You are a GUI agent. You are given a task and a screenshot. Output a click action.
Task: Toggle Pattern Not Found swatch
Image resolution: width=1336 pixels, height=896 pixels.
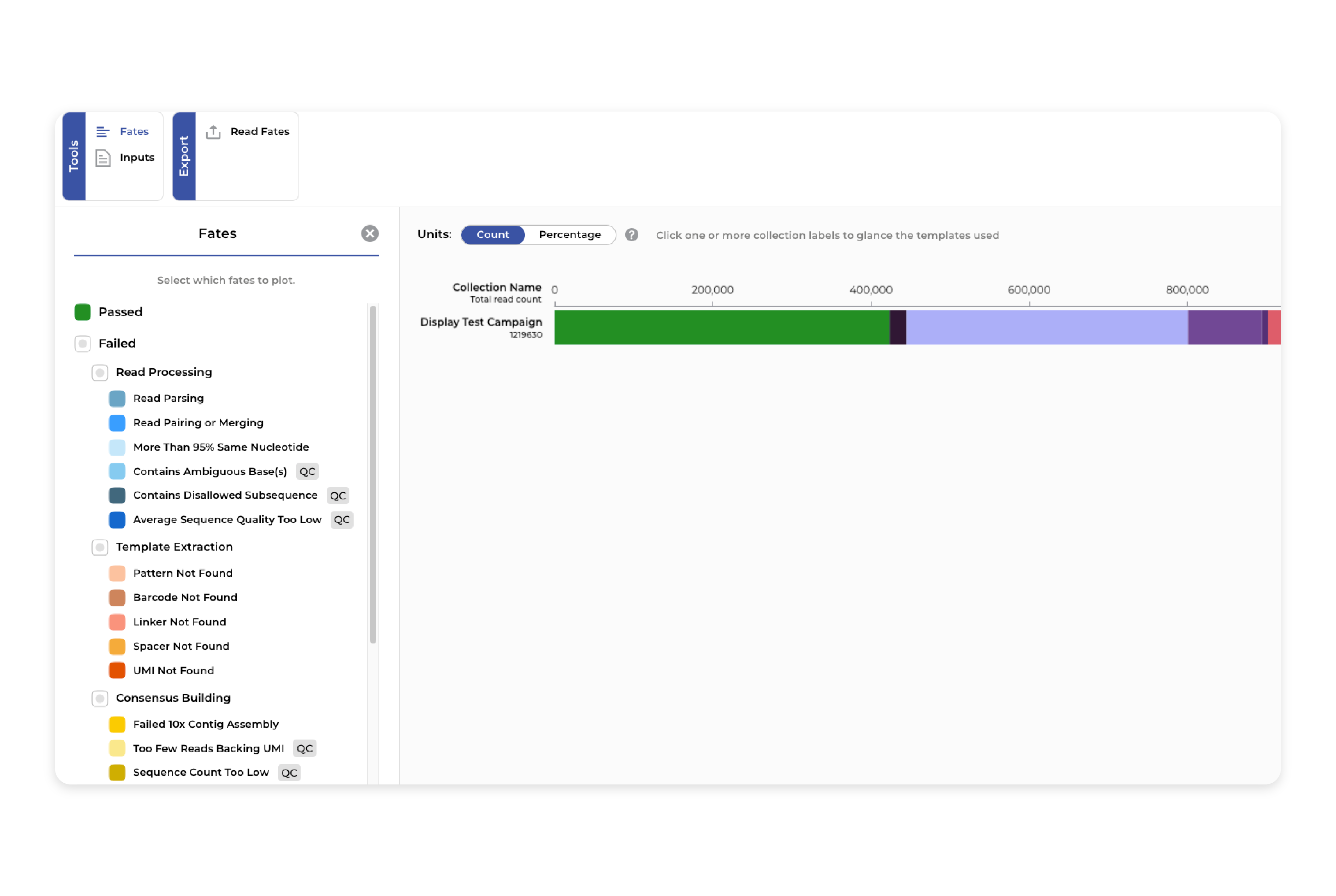coord(117,573)
